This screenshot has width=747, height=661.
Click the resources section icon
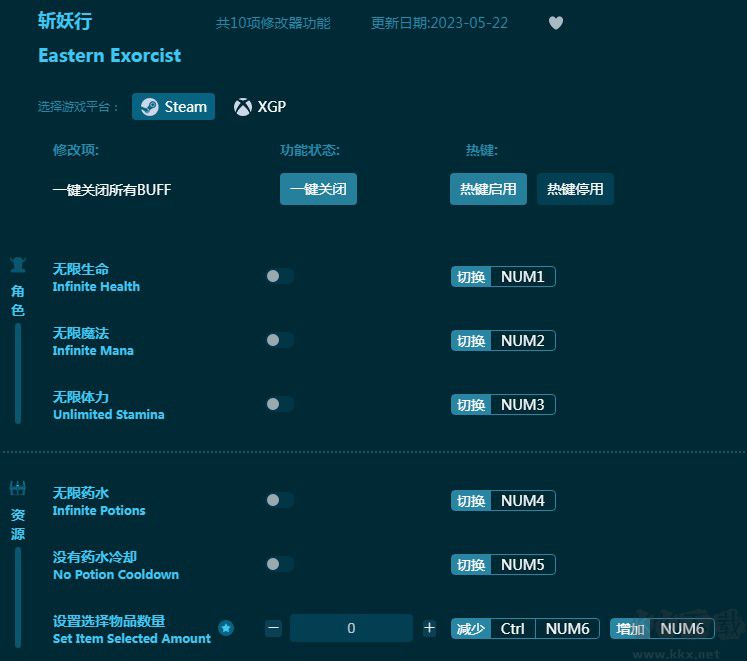click(18, 488)
